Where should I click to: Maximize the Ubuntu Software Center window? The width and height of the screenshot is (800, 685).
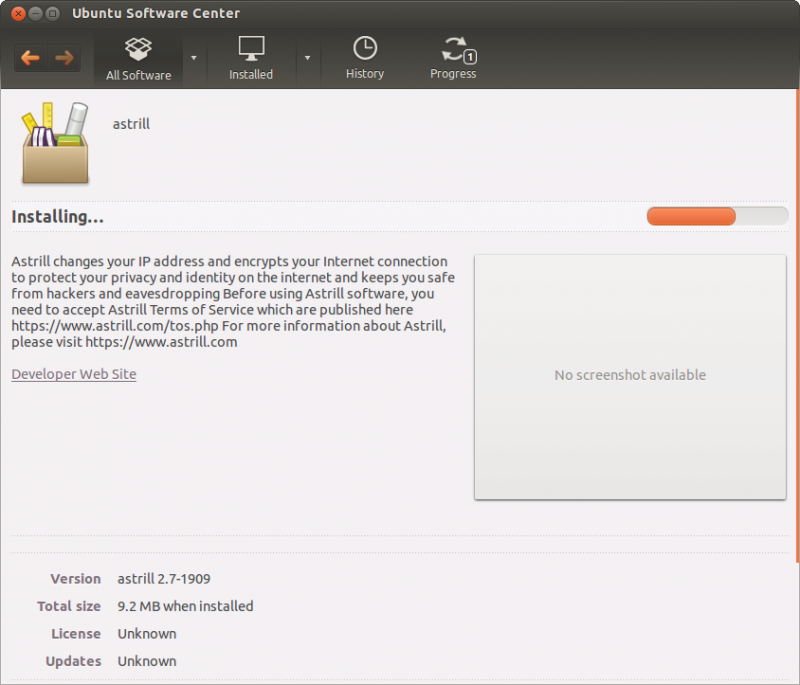pyautogui.click(x=53, y=13)
